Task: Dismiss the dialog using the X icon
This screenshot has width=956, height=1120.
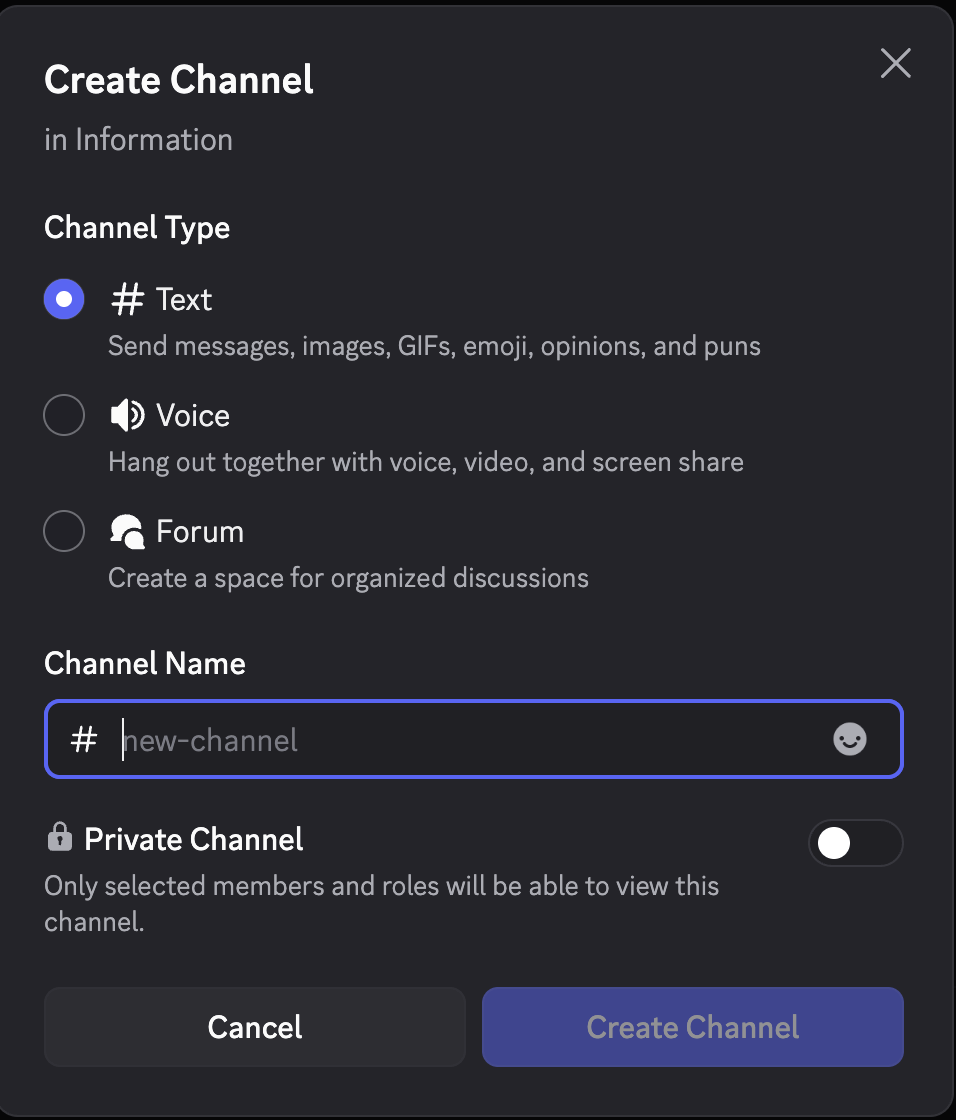Action: click(895, 63)
